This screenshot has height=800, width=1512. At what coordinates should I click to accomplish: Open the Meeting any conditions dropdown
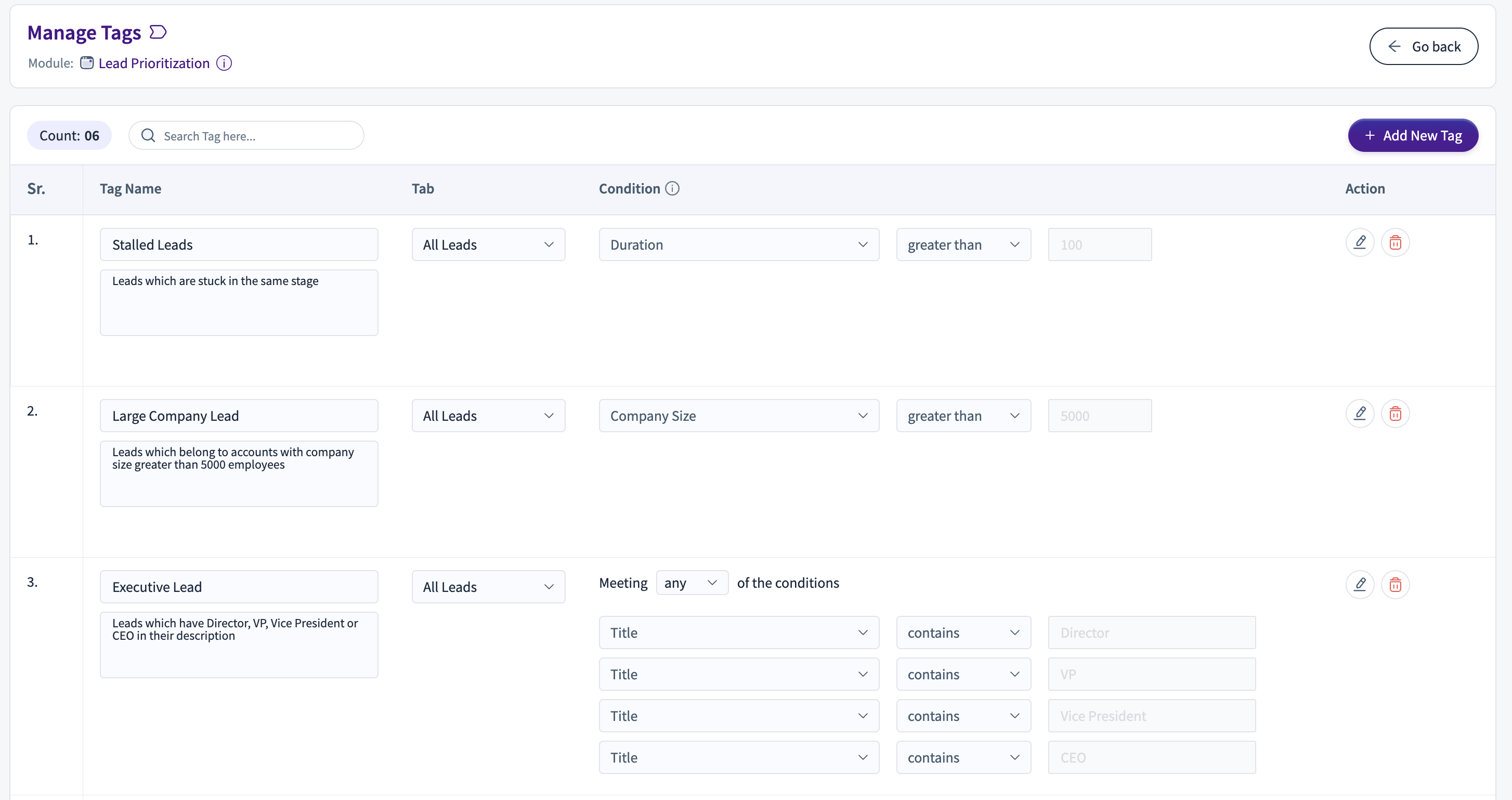pyautogui.click(x=693, y=583)
